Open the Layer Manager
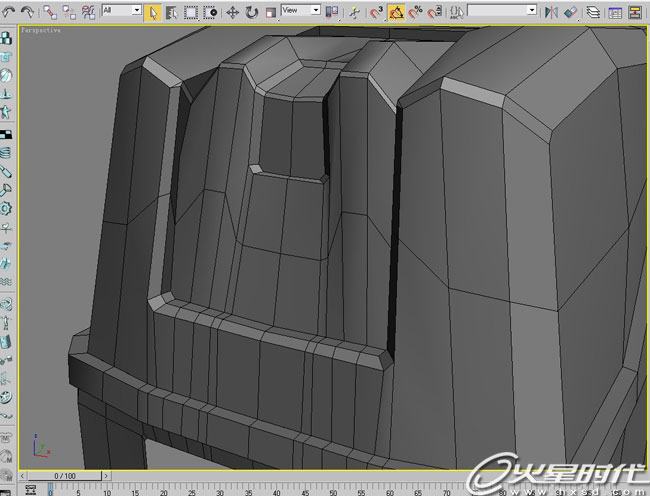This screenshot has height=496, width=650. (594, 13)
